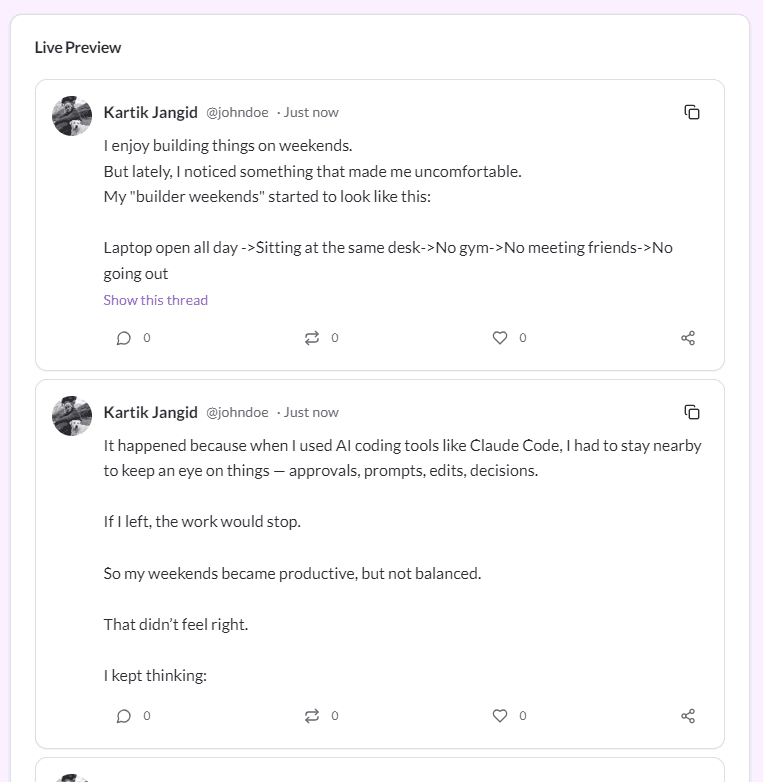The image size is (763, 782).
Task: Click the Kartik Jangid name on the first post
Action: (x=150, y=112)
